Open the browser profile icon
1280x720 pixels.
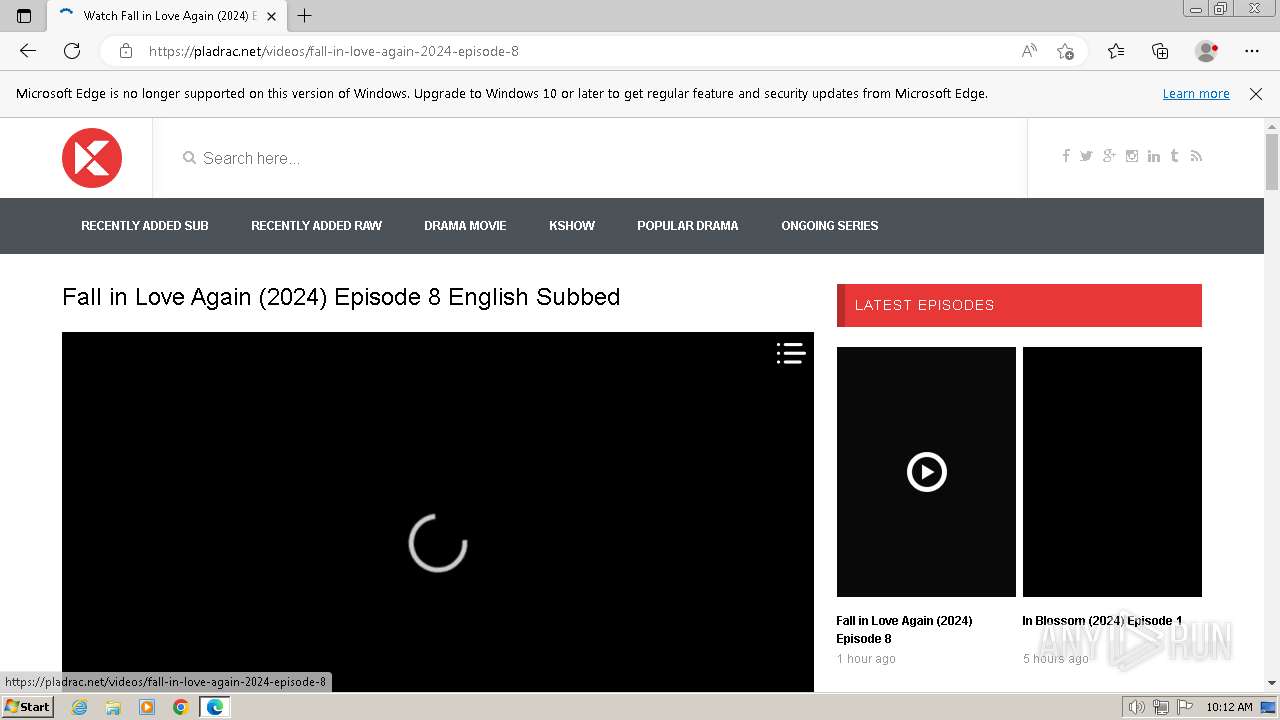point(1207,51)
